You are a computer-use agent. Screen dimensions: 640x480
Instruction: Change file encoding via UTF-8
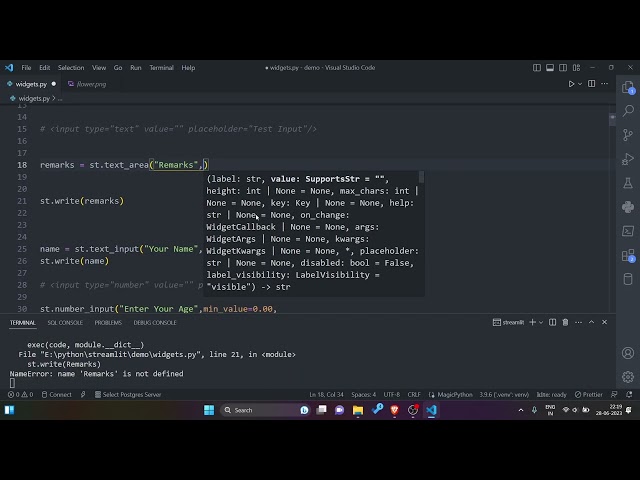pos(392,395)
